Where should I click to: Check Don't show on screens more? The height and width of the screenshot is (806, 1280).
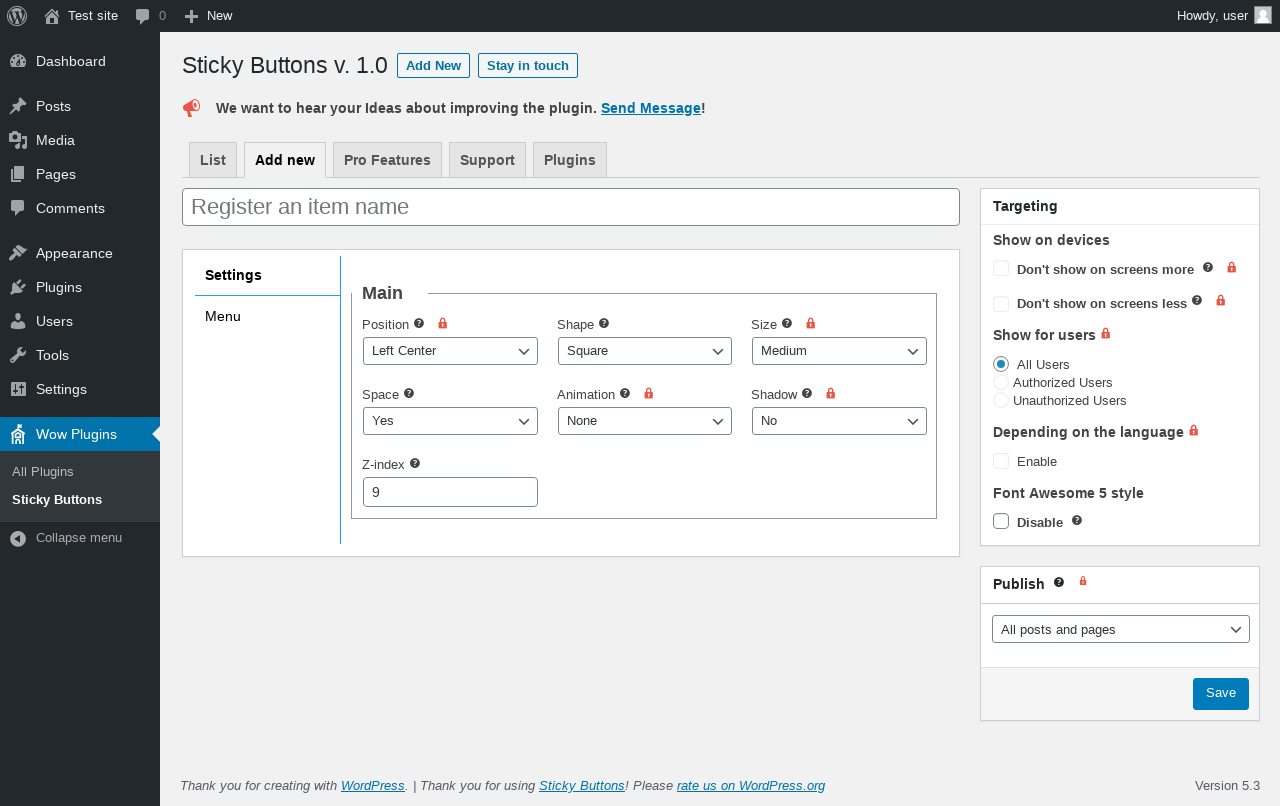point(1001,268)
